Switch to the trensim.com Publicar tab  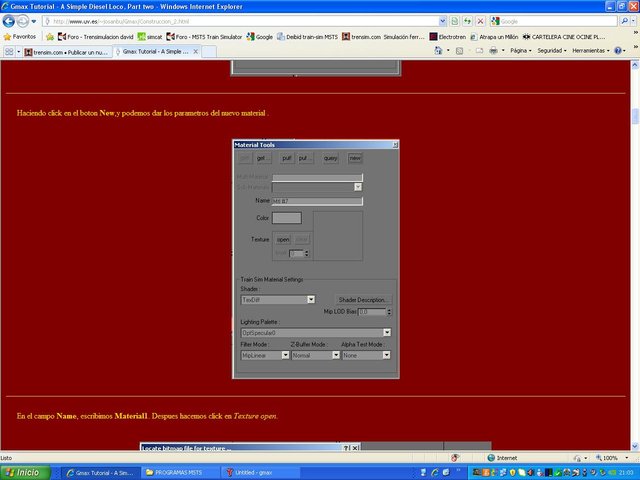[x=61, y=50]
